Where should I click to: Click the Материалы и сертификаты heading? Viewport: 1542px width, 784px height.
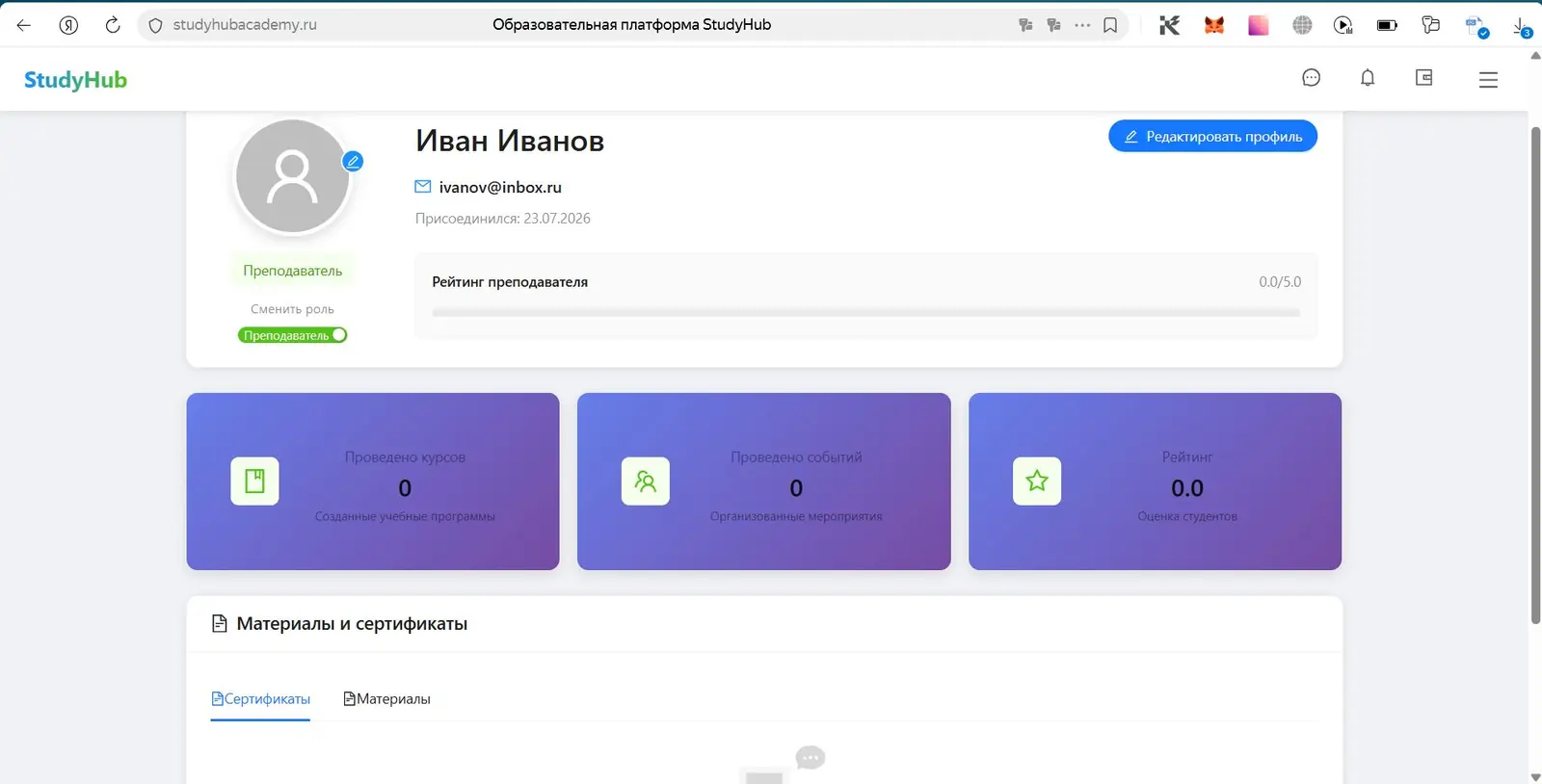(352, 624)
